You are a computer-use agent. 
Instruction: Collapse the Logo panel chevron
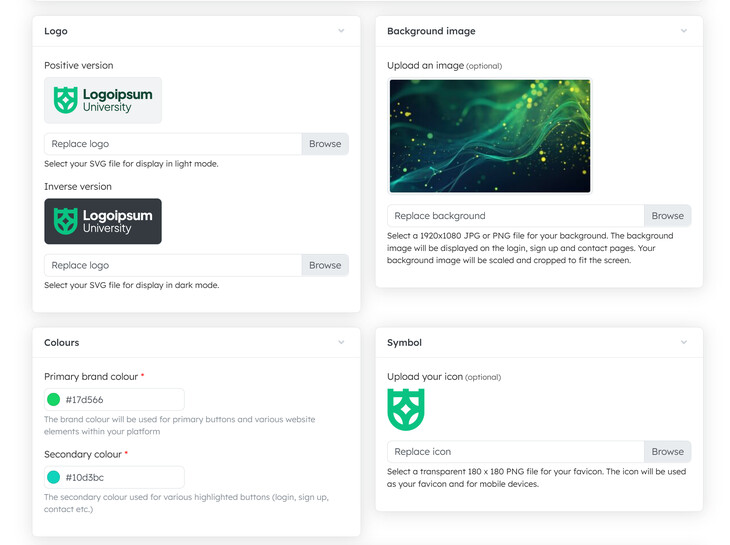[x=341, y=31]
